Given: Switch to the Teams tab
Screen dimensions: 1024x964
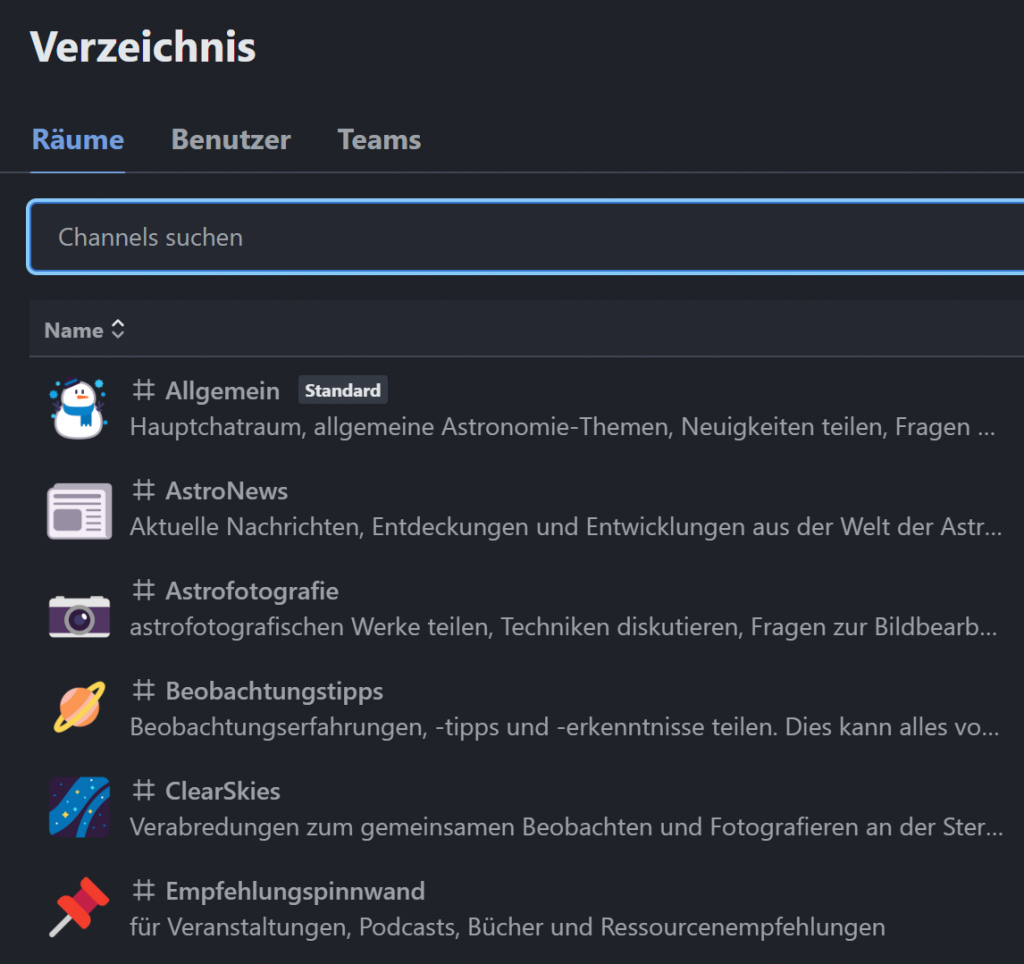Looking at the screenshot, I should pos(379,140).
